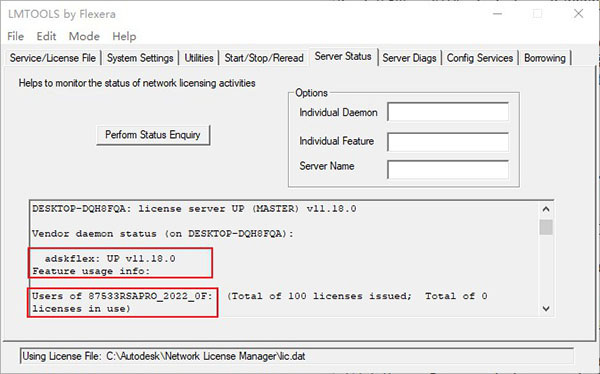
Task: Focus the Individual Daemon input field
Action: pyautogui.click(x=448, y=112)
